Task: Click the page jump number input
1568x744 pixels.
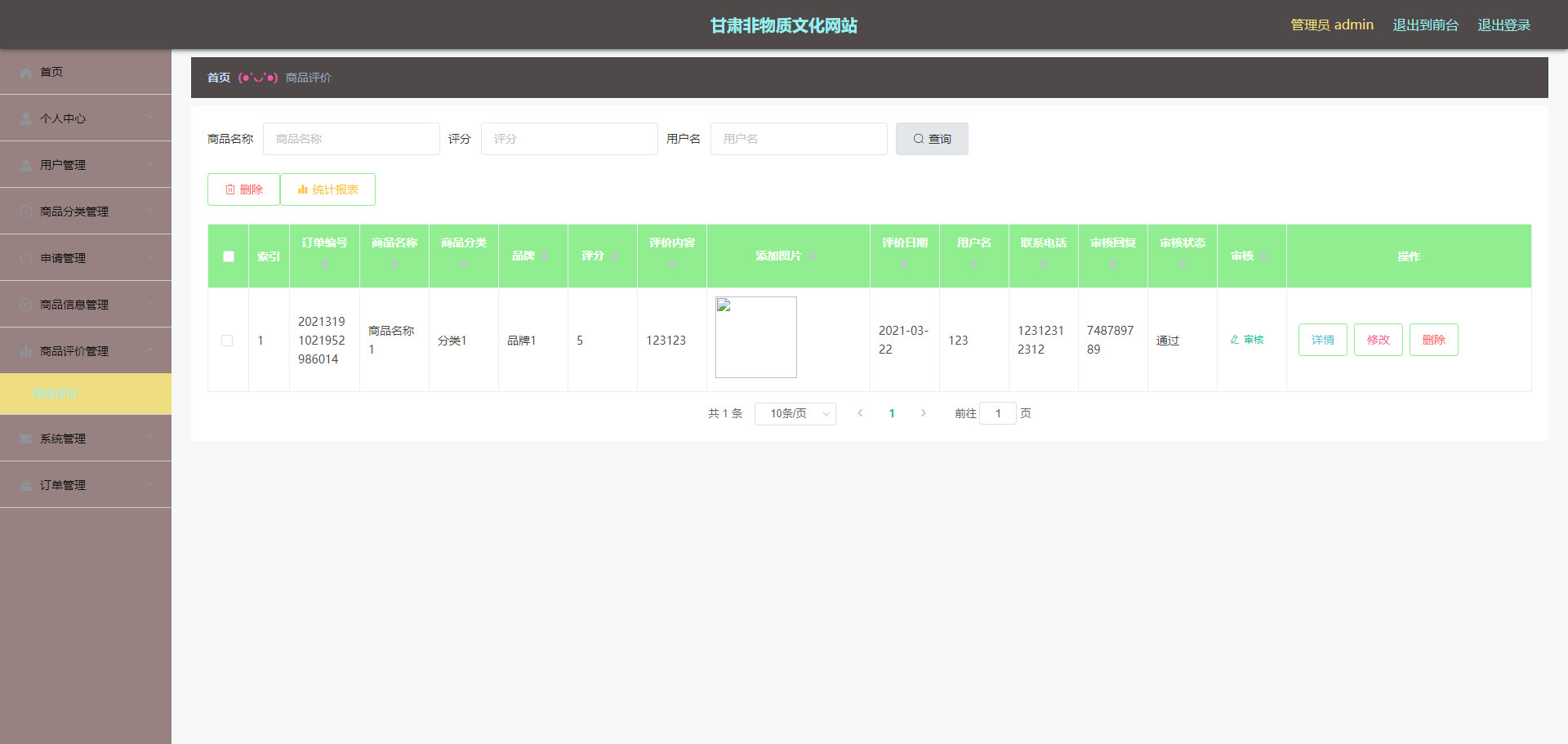Action: [998, 414]
